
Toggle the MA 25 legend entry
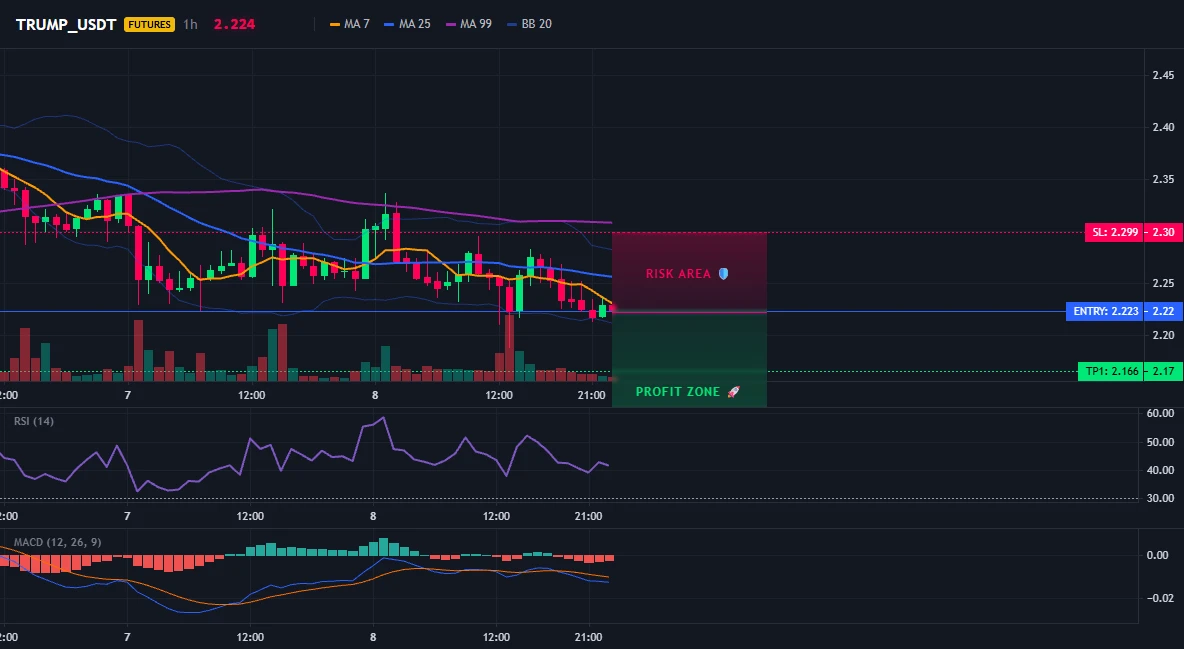407,24
